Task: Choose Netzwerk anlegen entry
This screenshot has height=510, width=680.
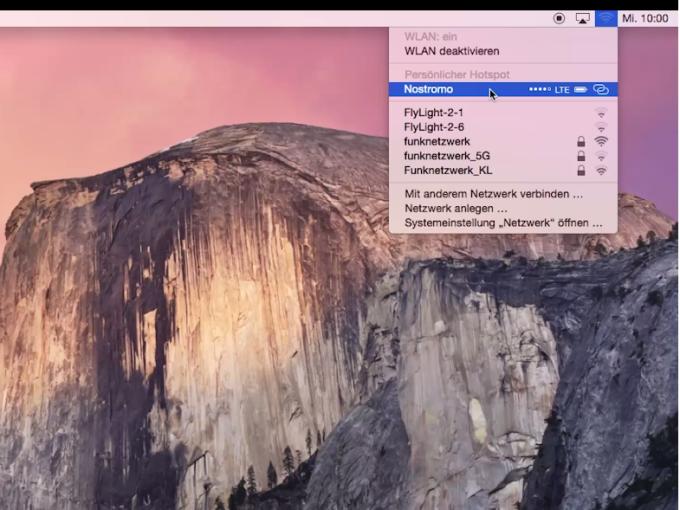Action: coord(456,209)
